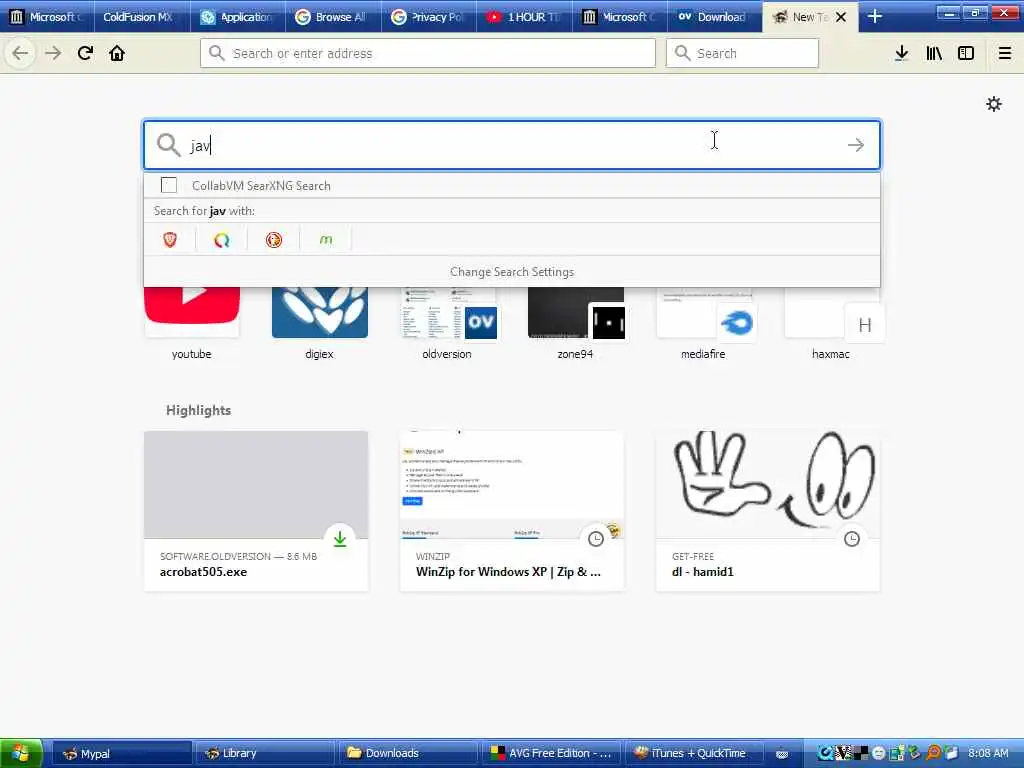This screenshot has height=768, width=1024.
Task: Switch to the 1 HOUR YouTube tab
Action: coord(524,17)
